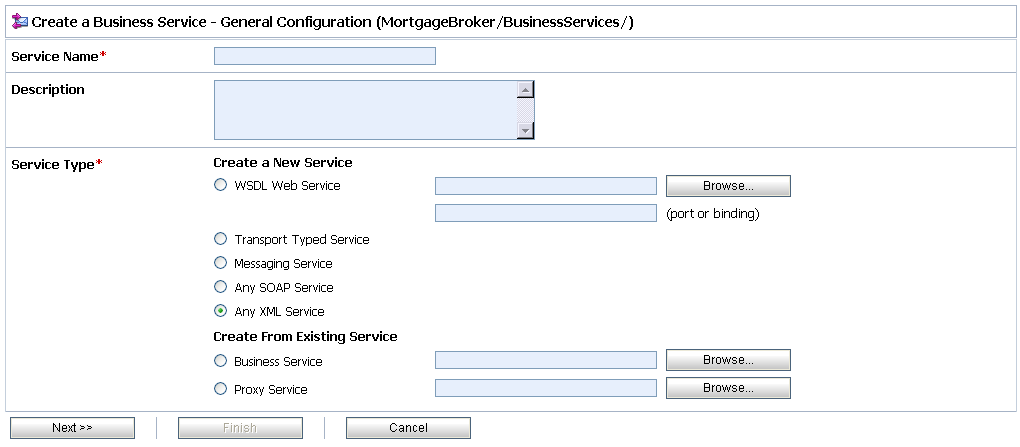Image resolution: width=1020 pixels, height=447 pixels.
Task: Click Description scrollbar up arrow
Action: click(526, 90)
